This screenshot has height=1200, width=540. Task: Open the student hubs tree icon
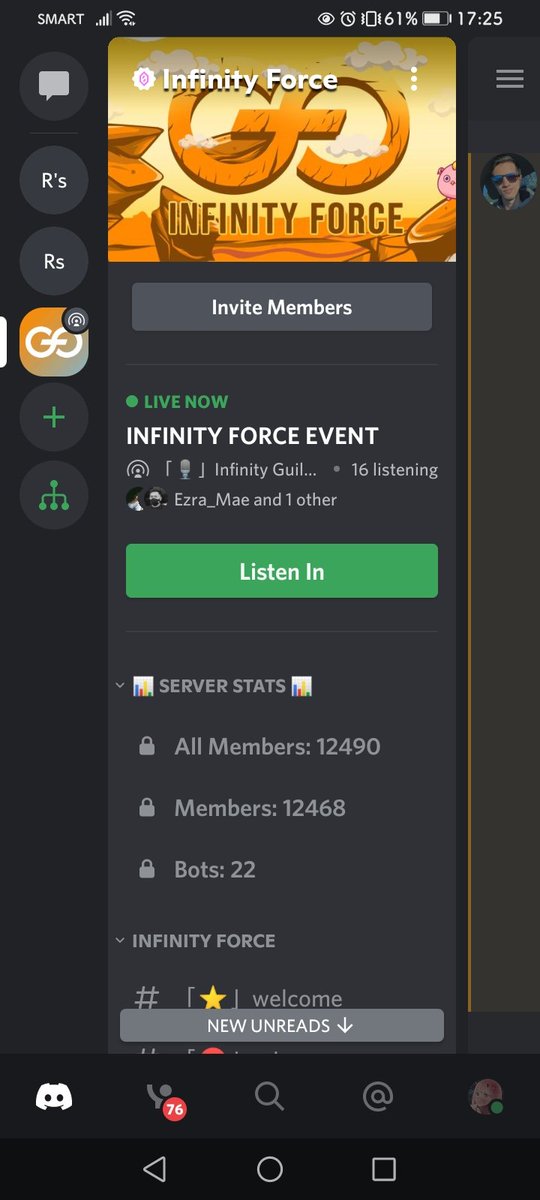pyautogui.click(x=54, y=495)
